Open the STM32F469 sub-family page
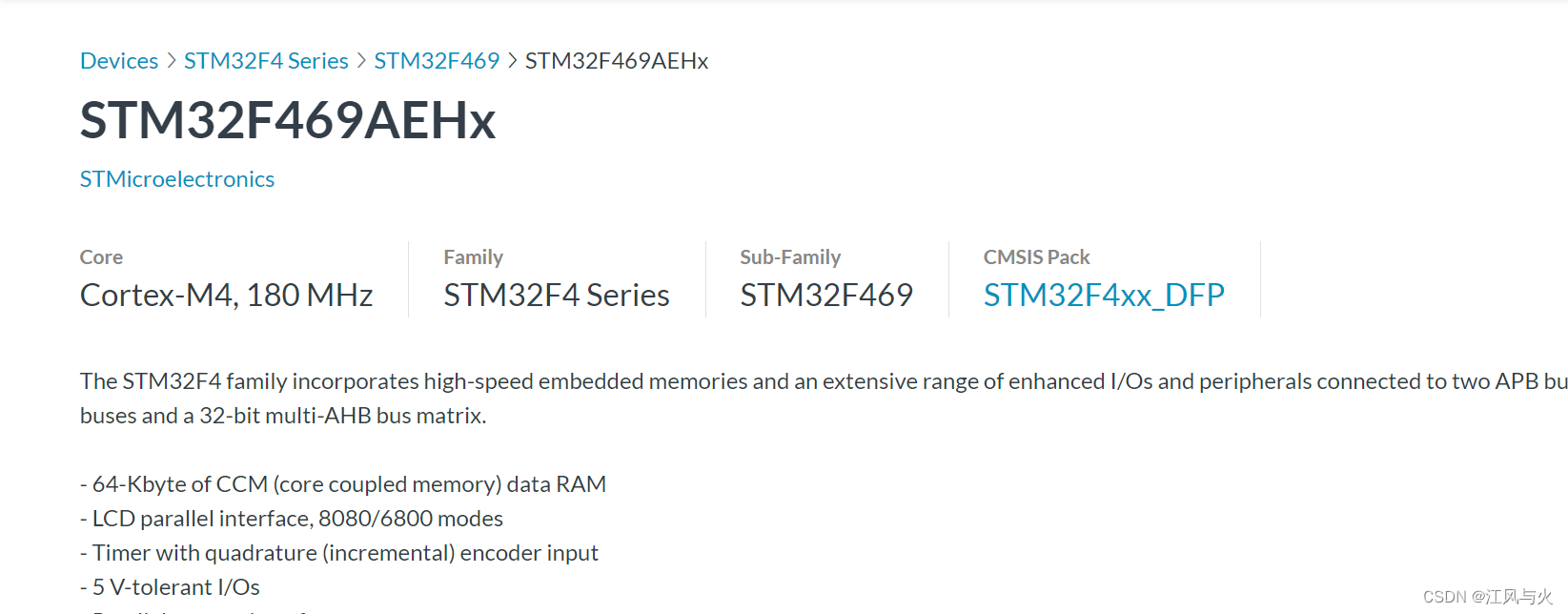The height and width of the screenshot is (614, 1568). [437, 60]
